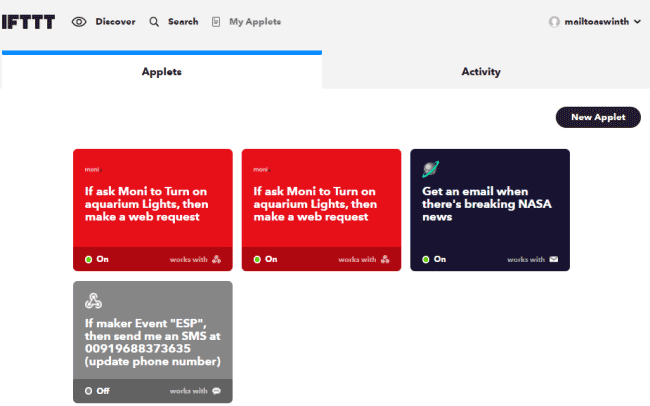Click the New Applet button

pyautogui.click(x=598, y=117)
